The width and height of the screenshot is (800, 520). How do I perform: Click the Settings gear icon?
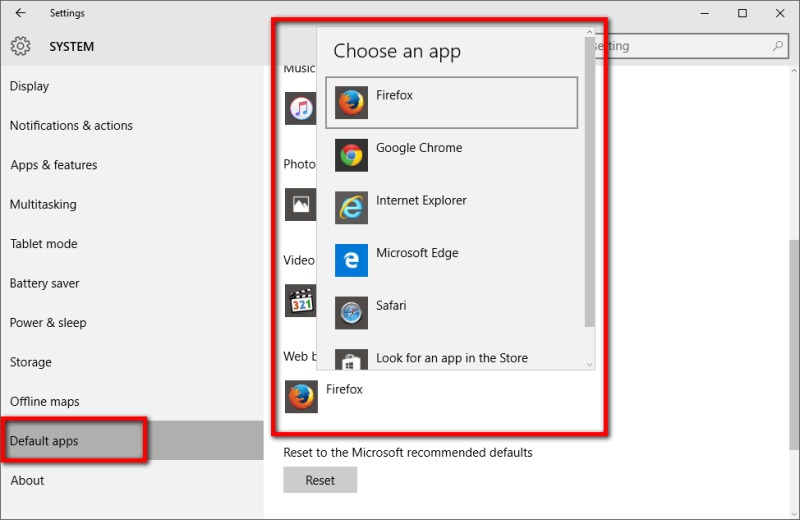tap(20, 46)
